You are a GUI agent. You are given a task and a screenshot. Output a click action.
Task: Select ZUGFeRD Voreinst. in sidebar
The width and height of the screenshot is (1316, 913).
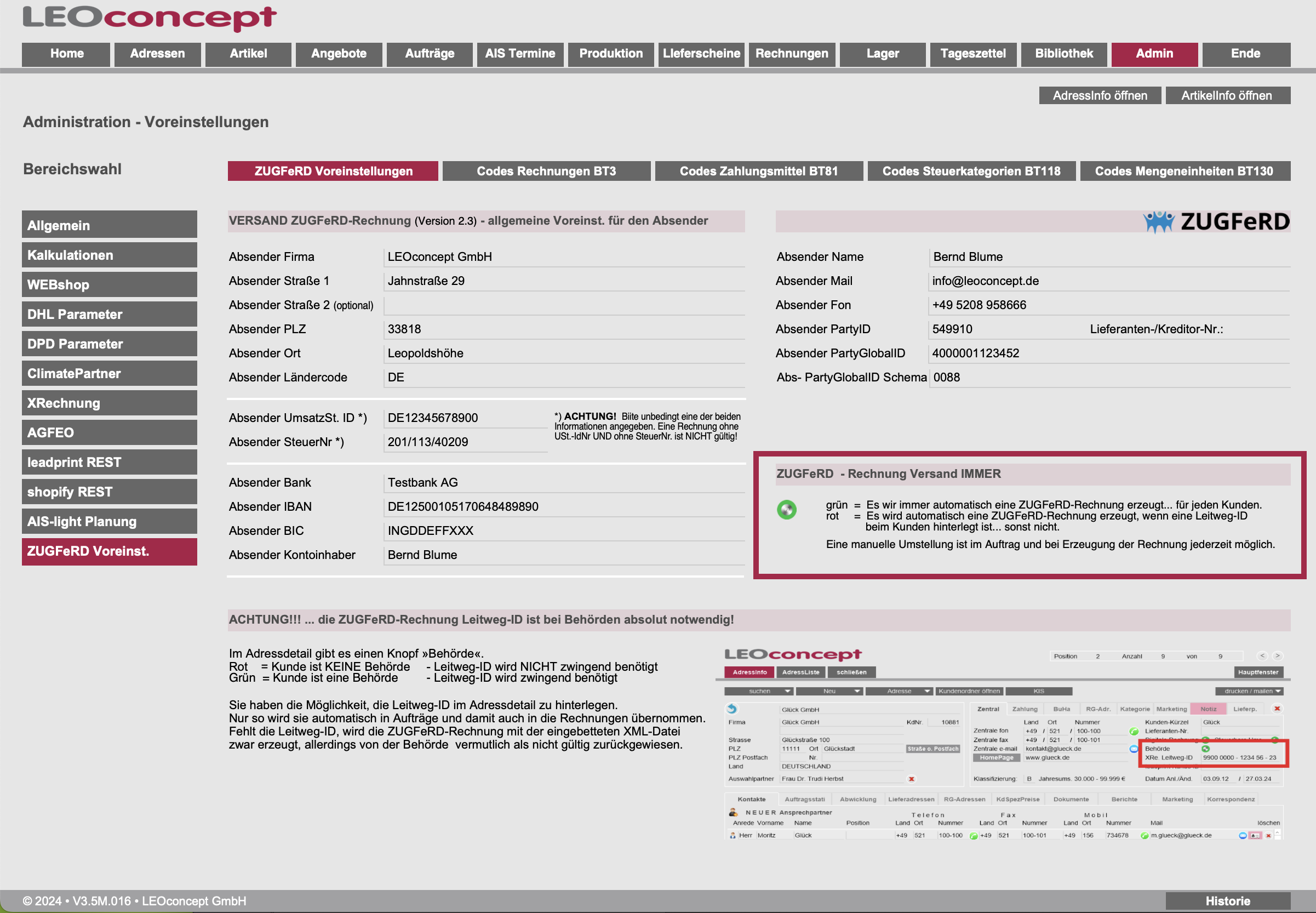tap(109, 551)
